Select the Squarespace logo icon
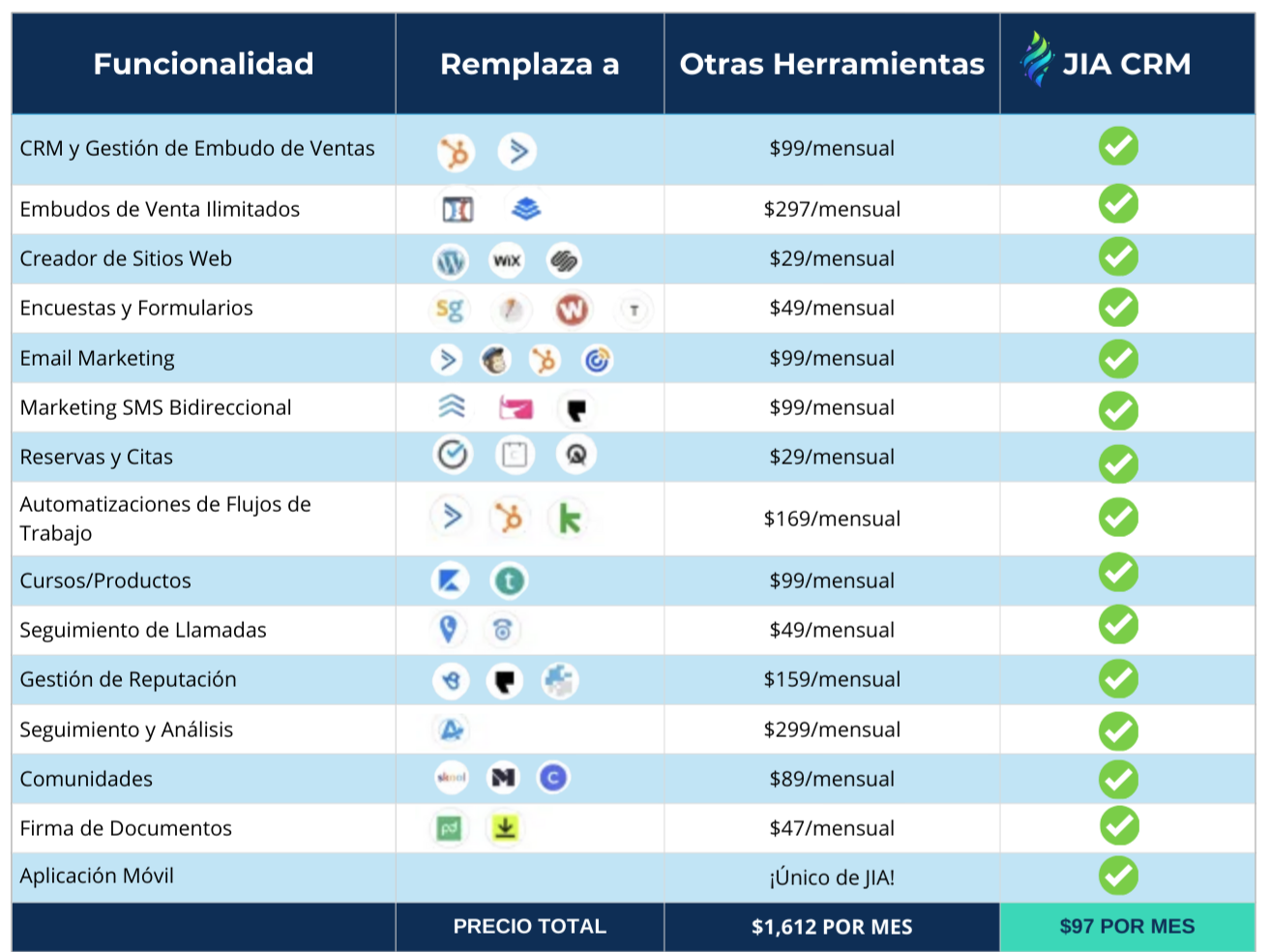Viewport: 1270px width, 952px height. tap(563, 260)
